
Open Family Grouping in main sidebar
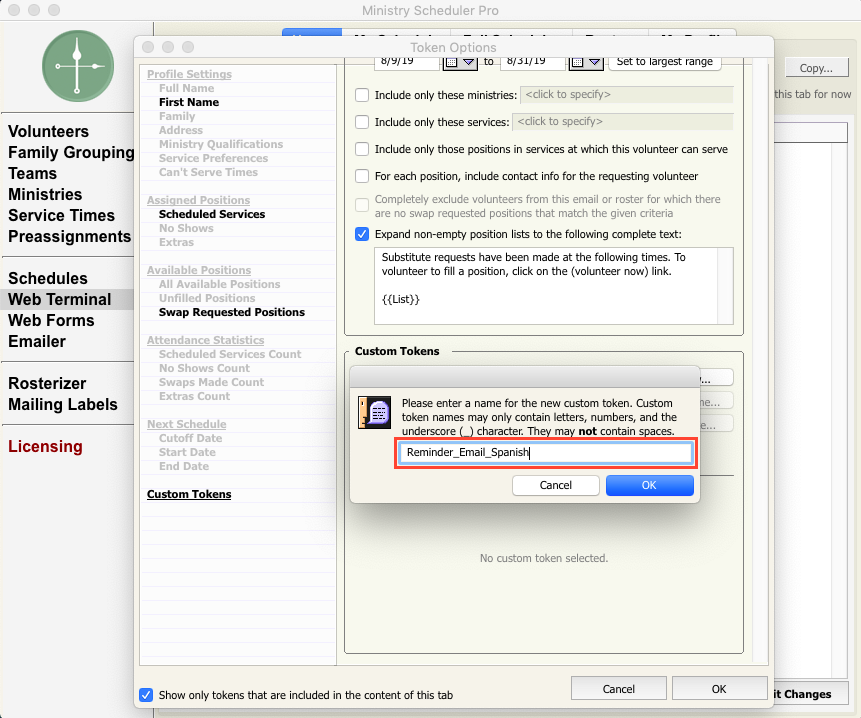tap(71, 152)
